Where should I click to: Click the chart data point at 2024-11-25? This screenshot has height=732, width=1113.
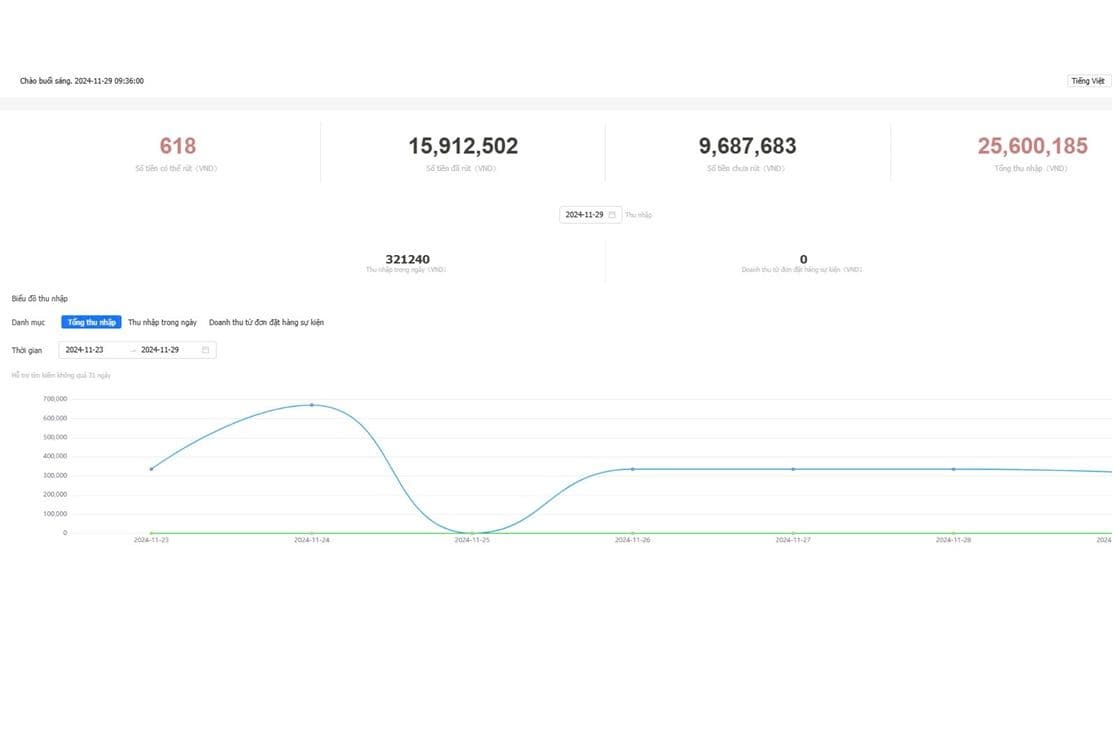tap(472, 533)
